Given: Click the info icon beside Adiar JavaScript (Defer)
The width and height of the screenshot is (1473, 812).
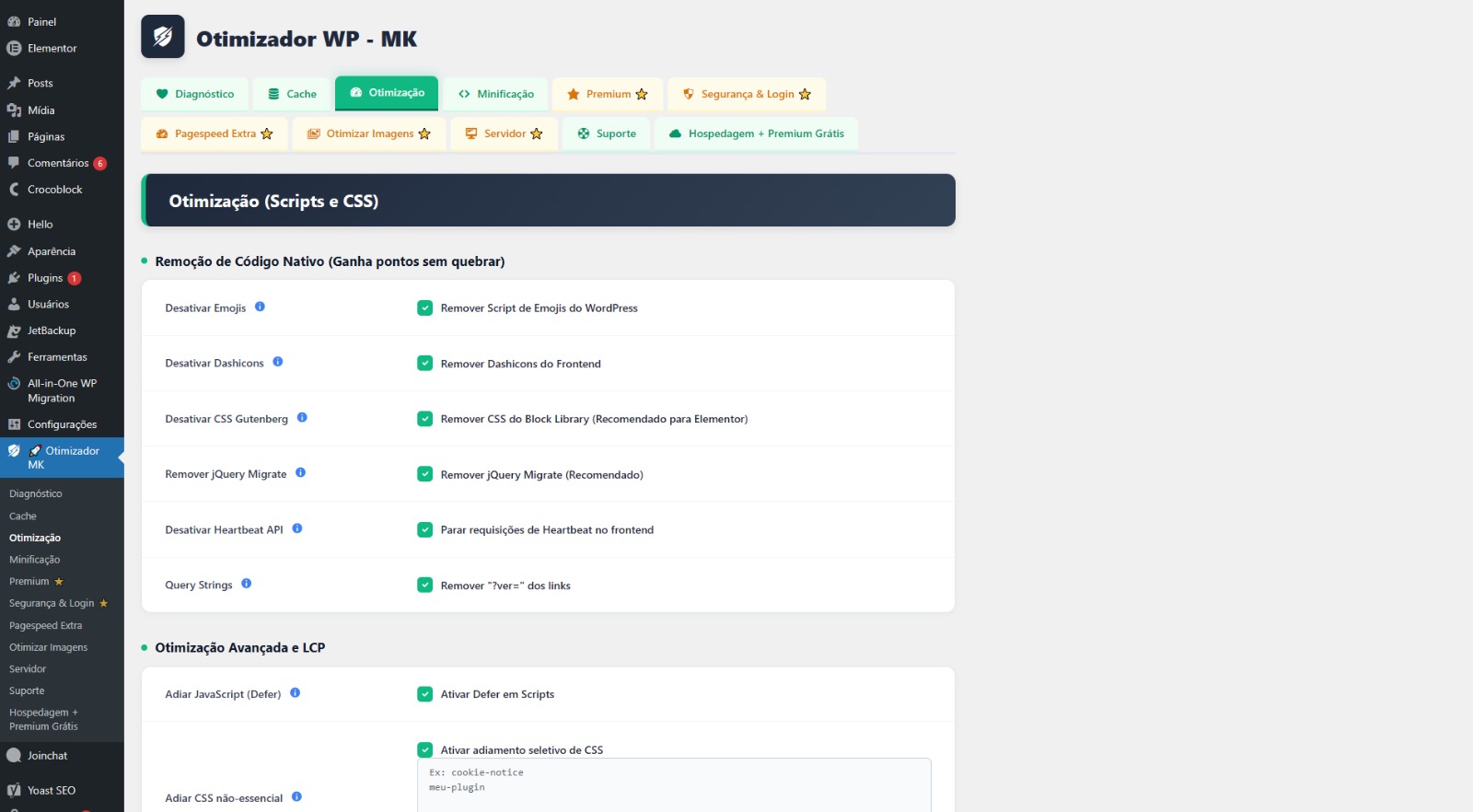Looking at the screenshot, I should coord(295,692).
